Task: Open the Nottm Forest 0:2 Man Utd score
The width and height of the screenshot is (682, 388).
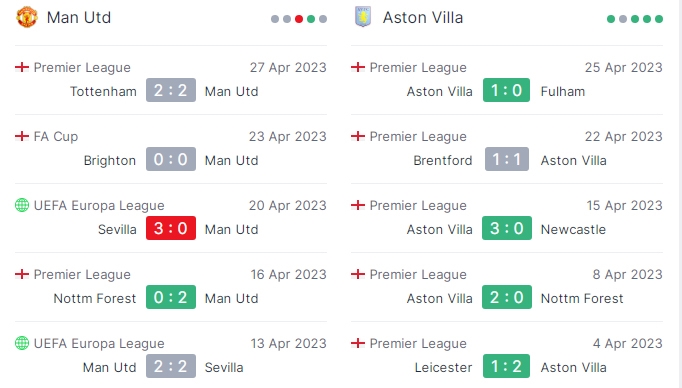Action: [x=170, y=297]
